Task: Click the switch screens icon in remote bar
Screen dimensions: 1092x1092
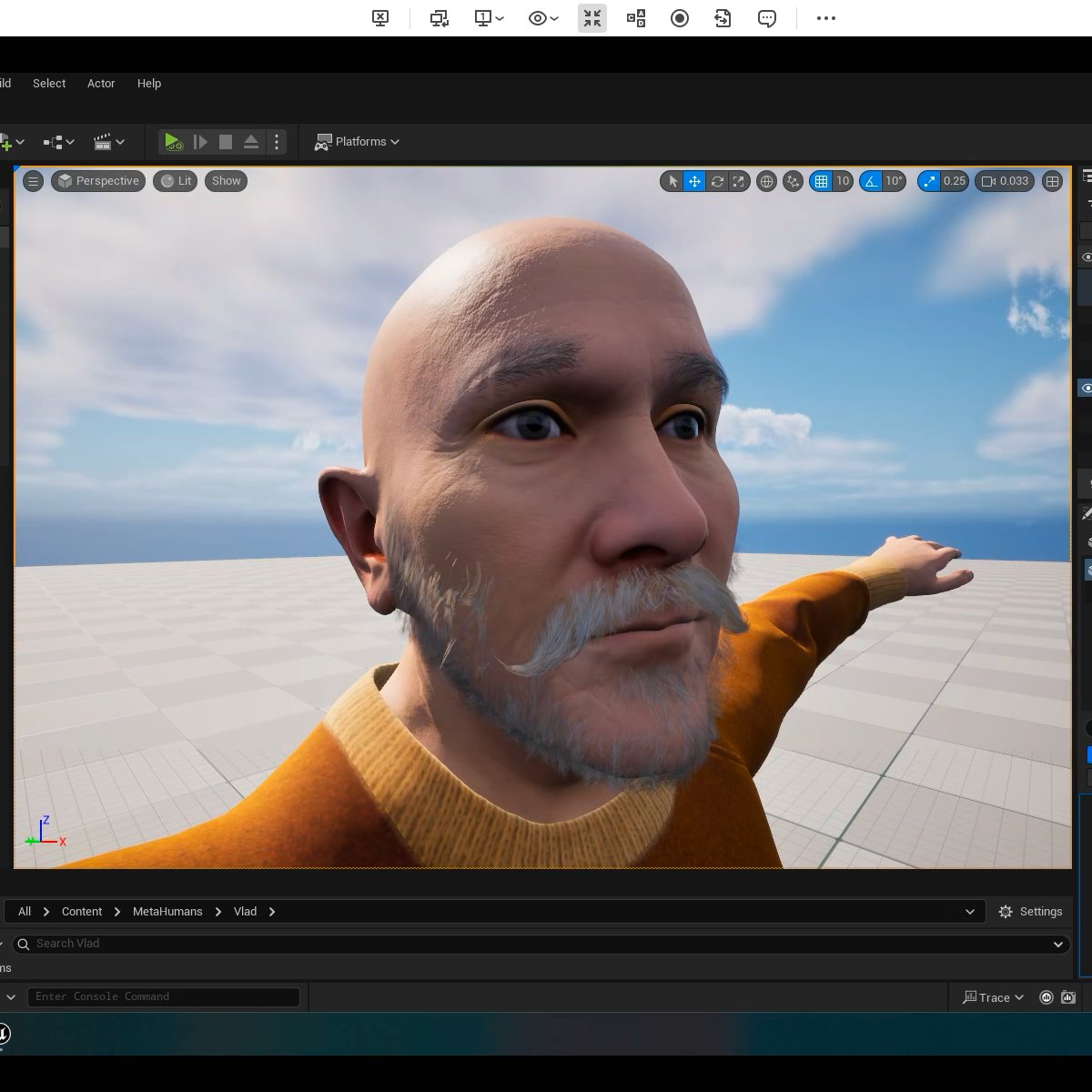Action: (x=440, y=18)
